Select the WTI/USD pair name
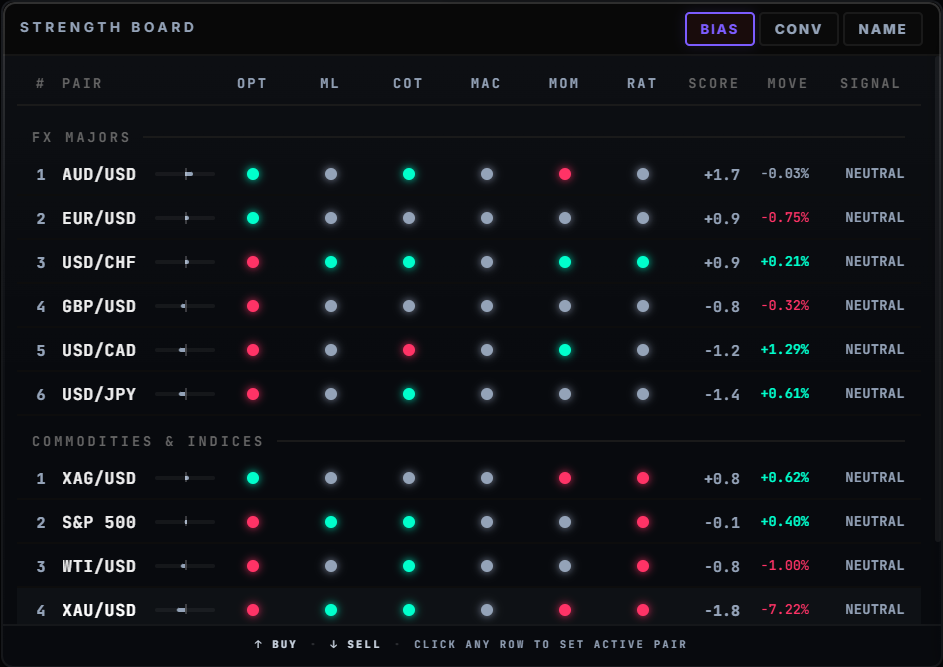Image resolution: width=943 pixels, height=667 pixels. [x=99, y=566]
